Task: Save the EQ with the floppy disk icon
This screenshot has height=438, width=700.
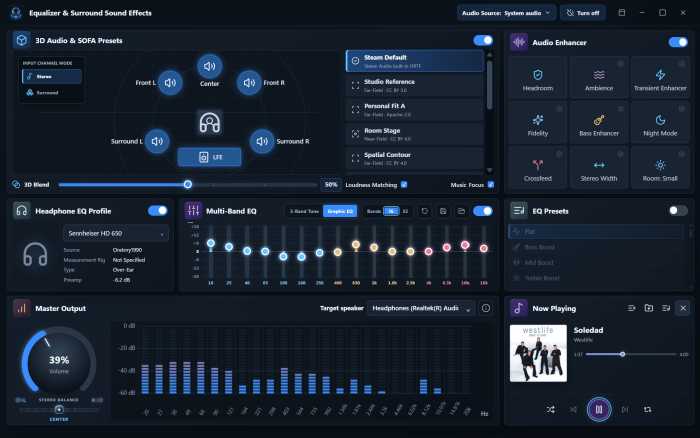Action: click(x=443, y=211)
